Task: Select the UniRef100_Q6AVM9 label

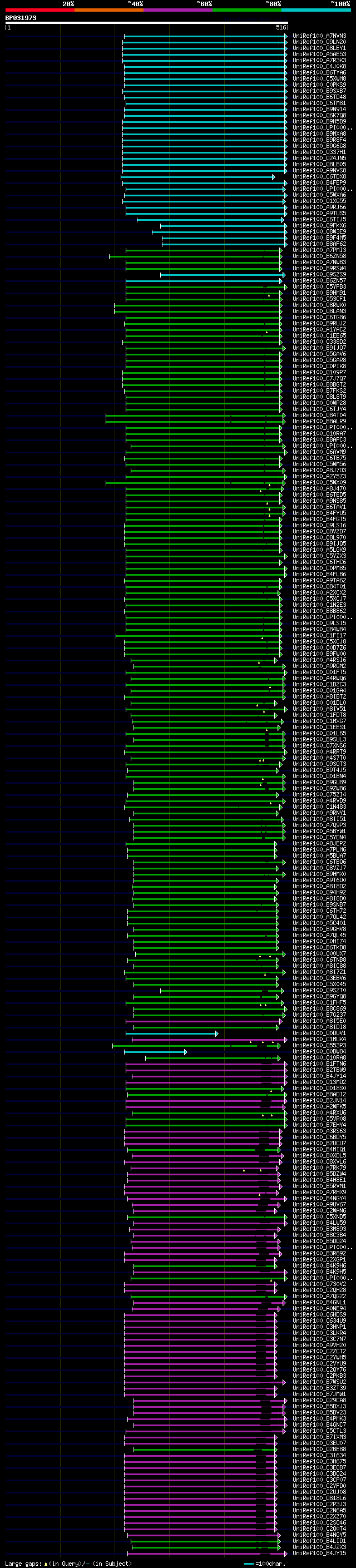Action: (319, 452)
